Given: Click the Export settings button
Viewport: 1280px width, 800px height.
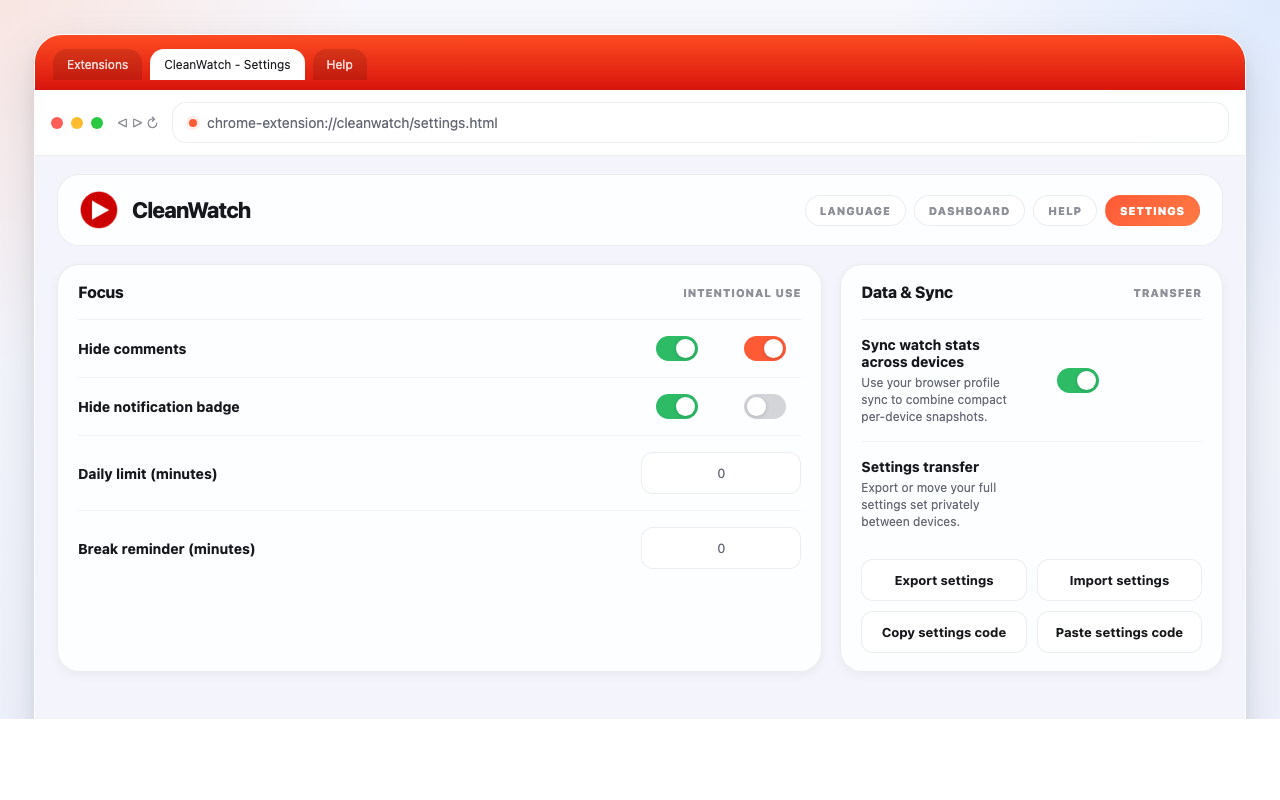Looking at the screenshot, I should click(x=944, y=581).
